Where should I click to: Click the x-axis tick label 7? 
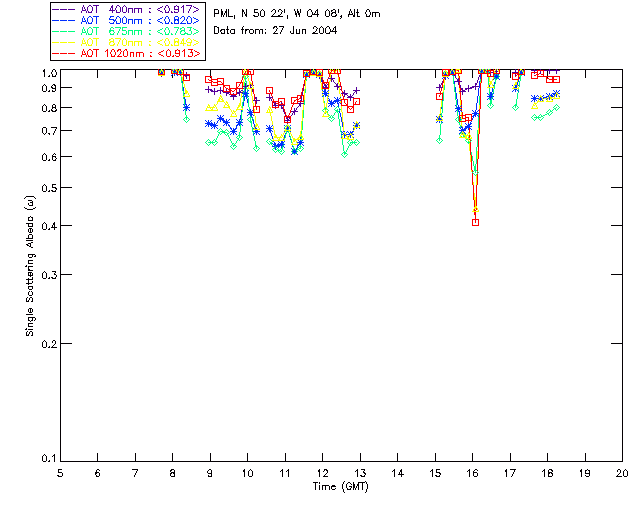[135, 473]
